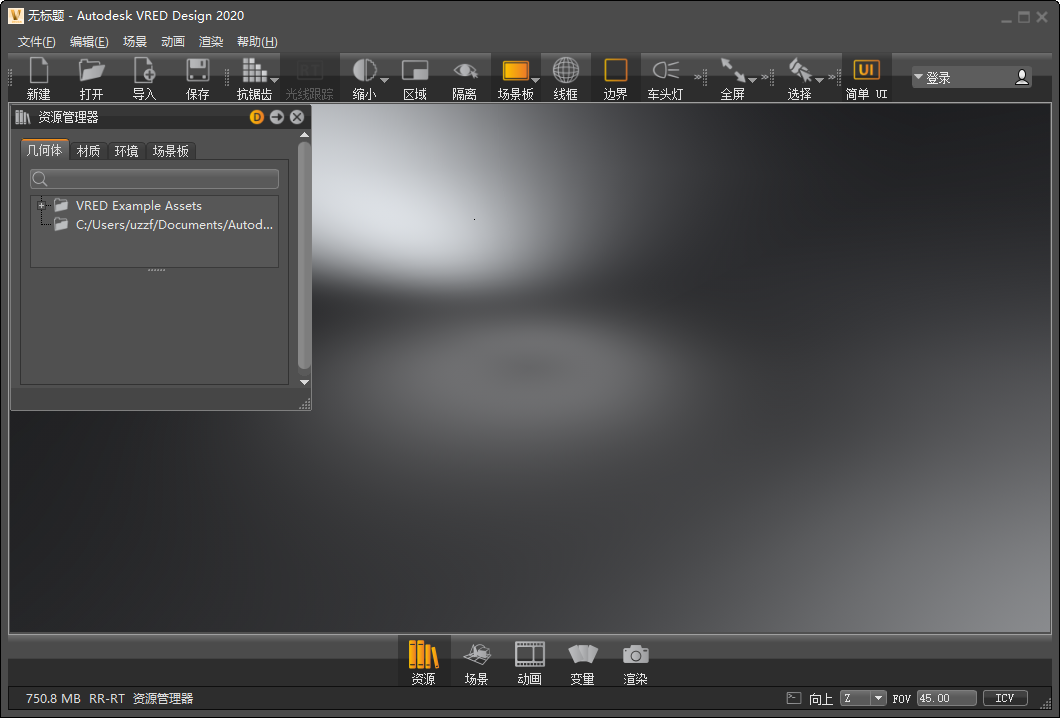
Task: Click the asset manager search field
Action: click(x=155, y=178)
